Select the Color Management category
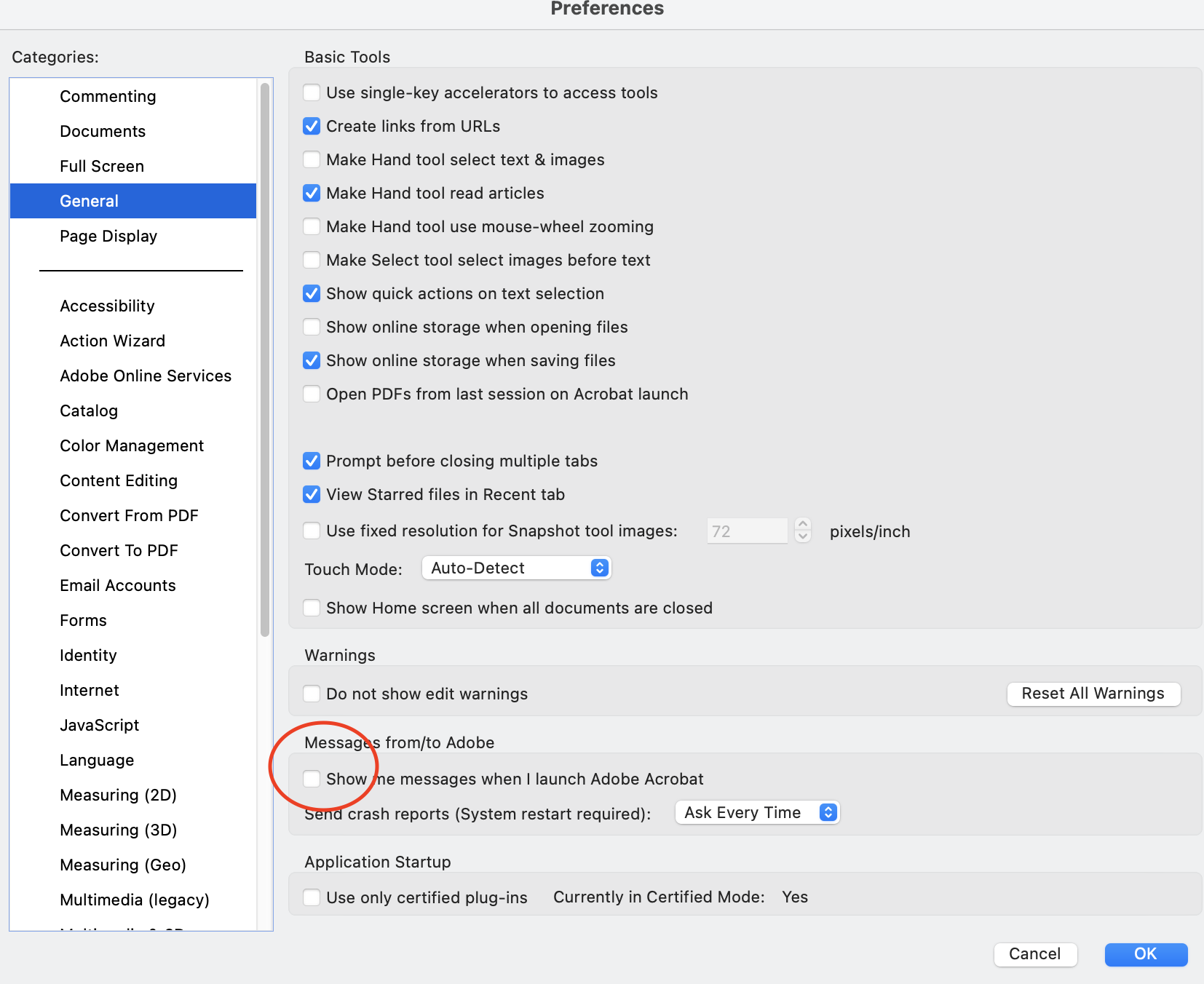1204x984 pixels. point(131,445)
